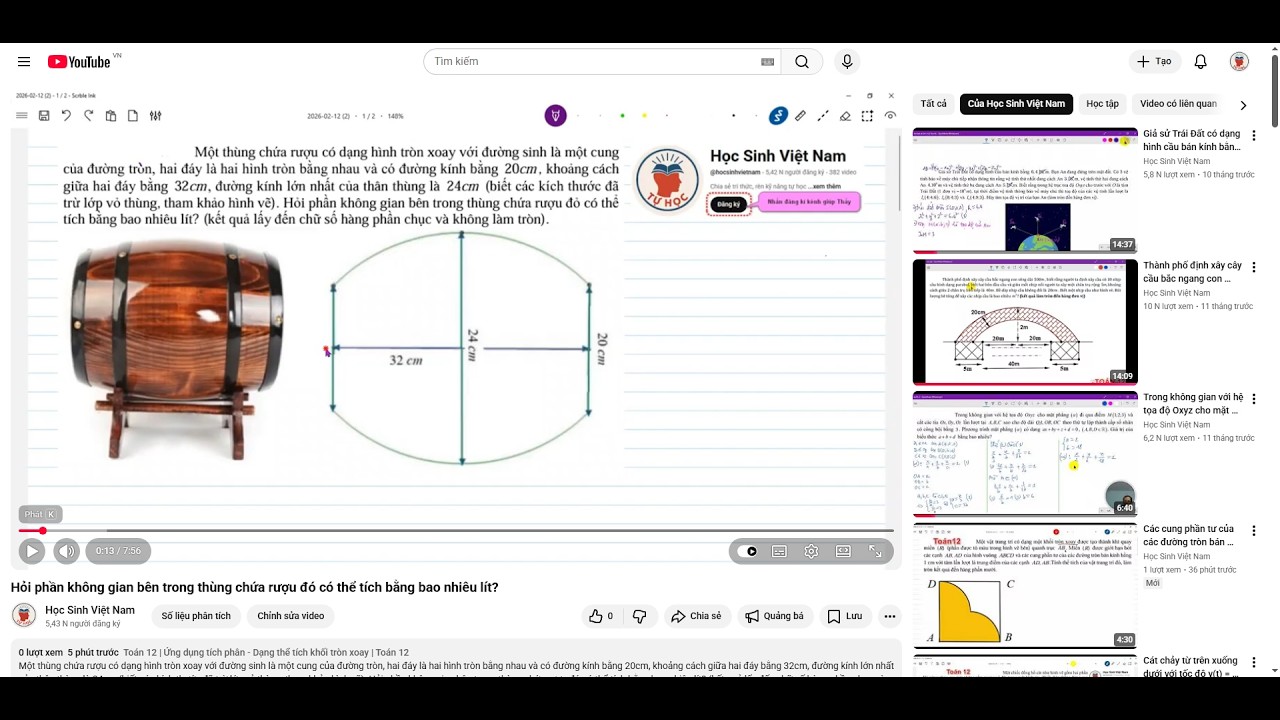Click the 'Chỉnh sửa video' button
The height and width of the screenshot is (720, 1280).
(x=291, y=616)
